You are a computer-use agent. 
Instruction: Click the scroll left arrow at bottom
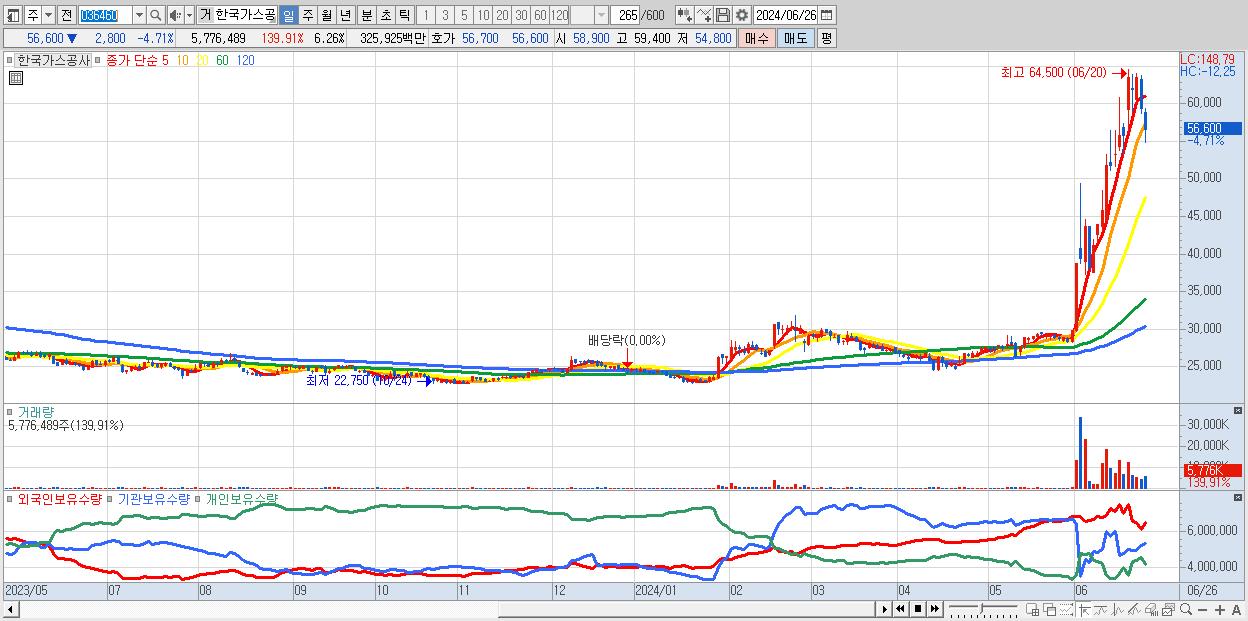point(10,609)
